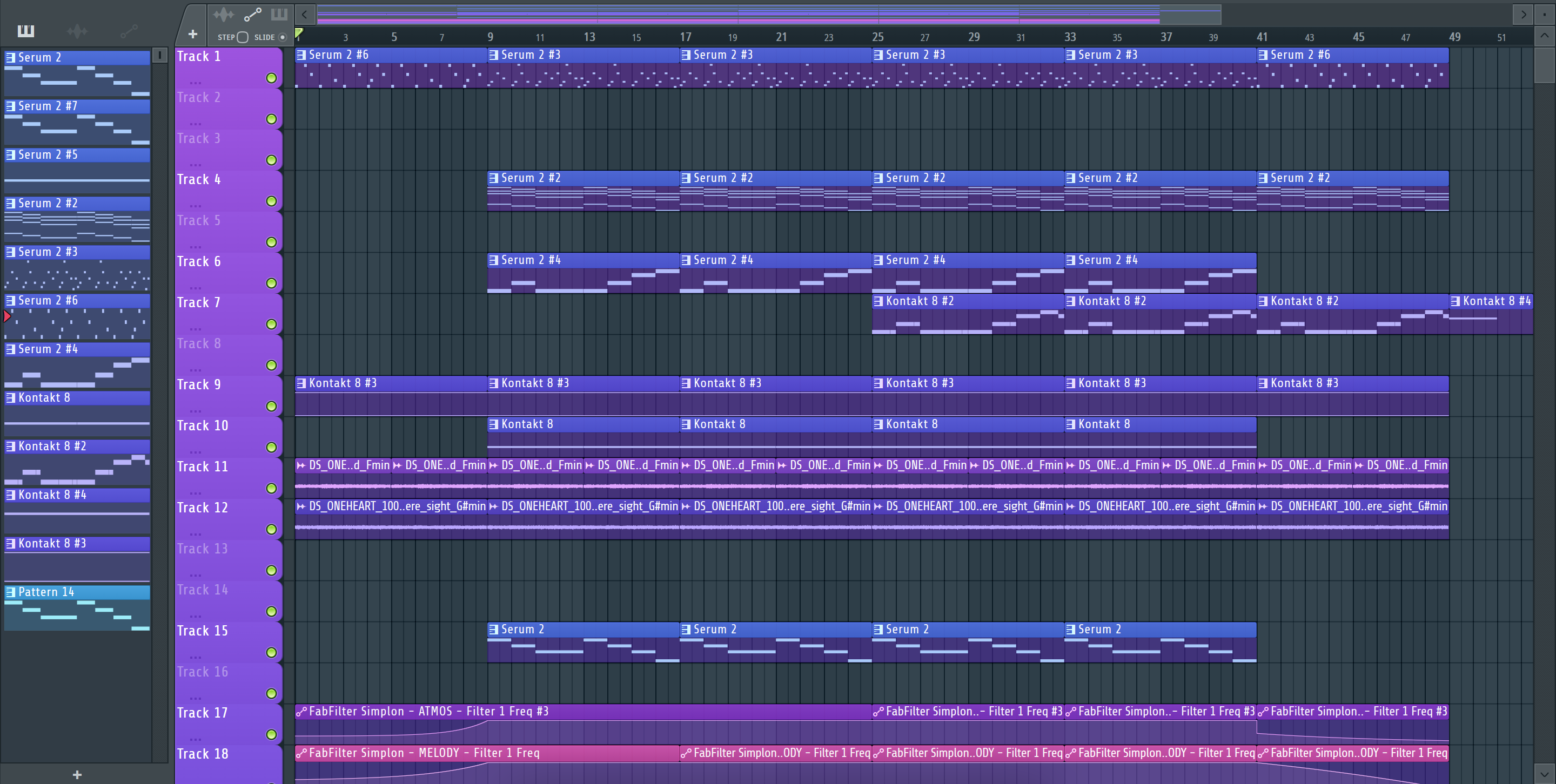Focus pattern clips with the piano icon beside the scroll-left arrow
Image resolution: width=1556 pixels, height=784 pixels.
coord(279,15)
